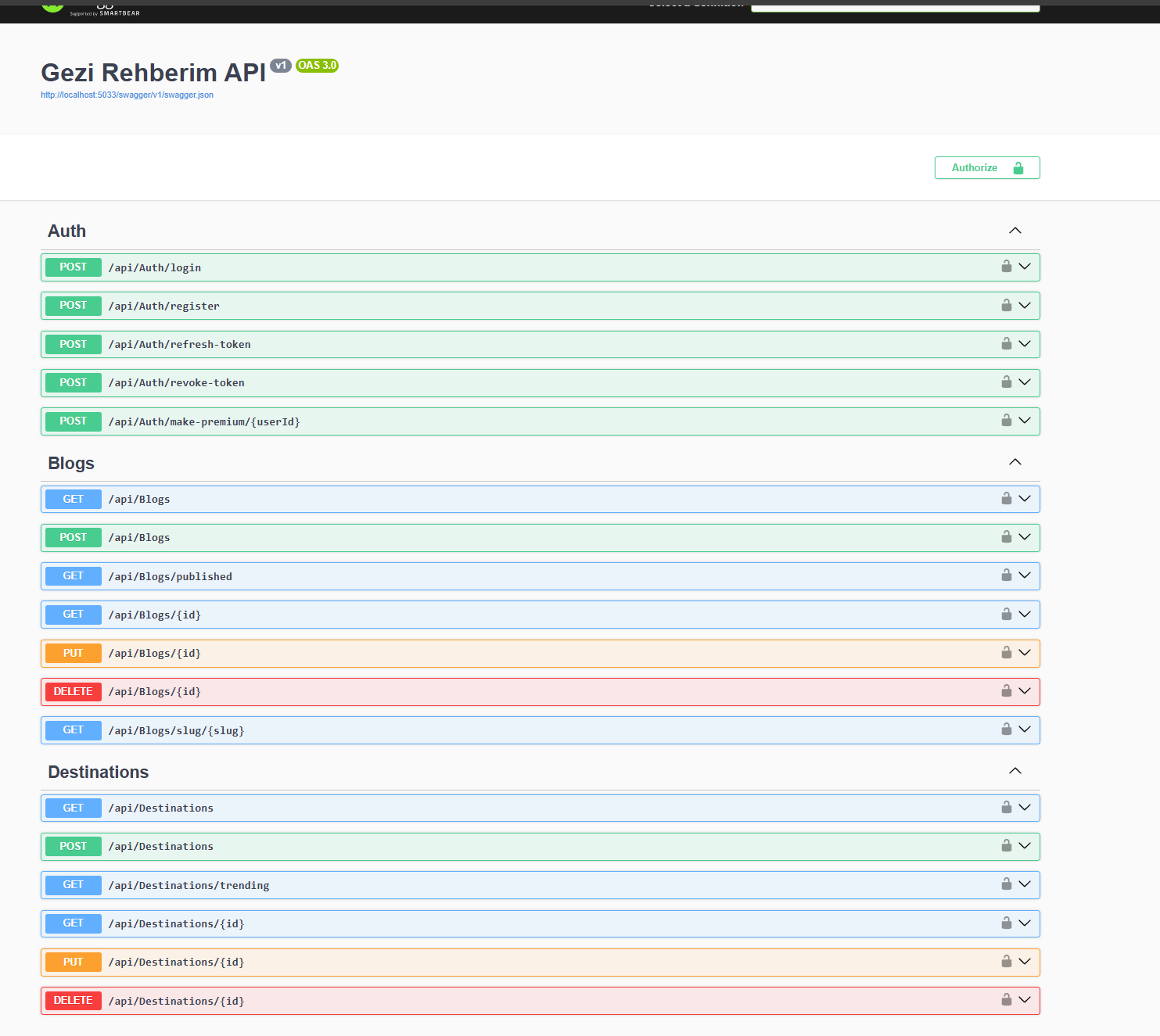Click lock icon on /api/Auth/revoke-token row
The width and height of the screenshot is (1160, 1036).
pos(1007,382)
